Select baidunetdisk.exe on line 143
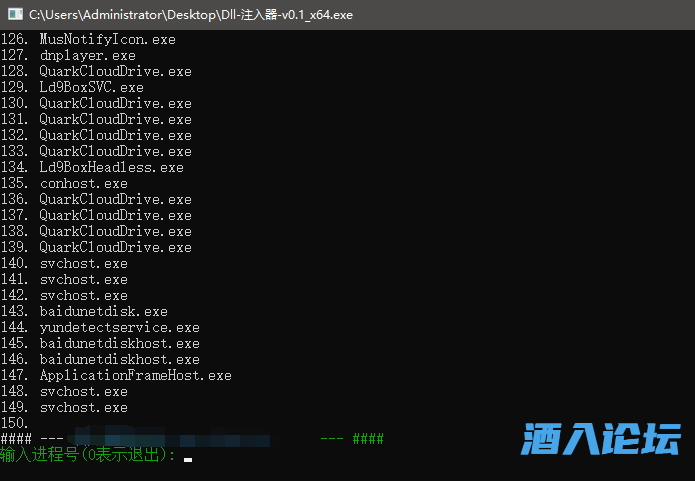The width and height of the screenshot is (695, 481). tap(103, 311)
